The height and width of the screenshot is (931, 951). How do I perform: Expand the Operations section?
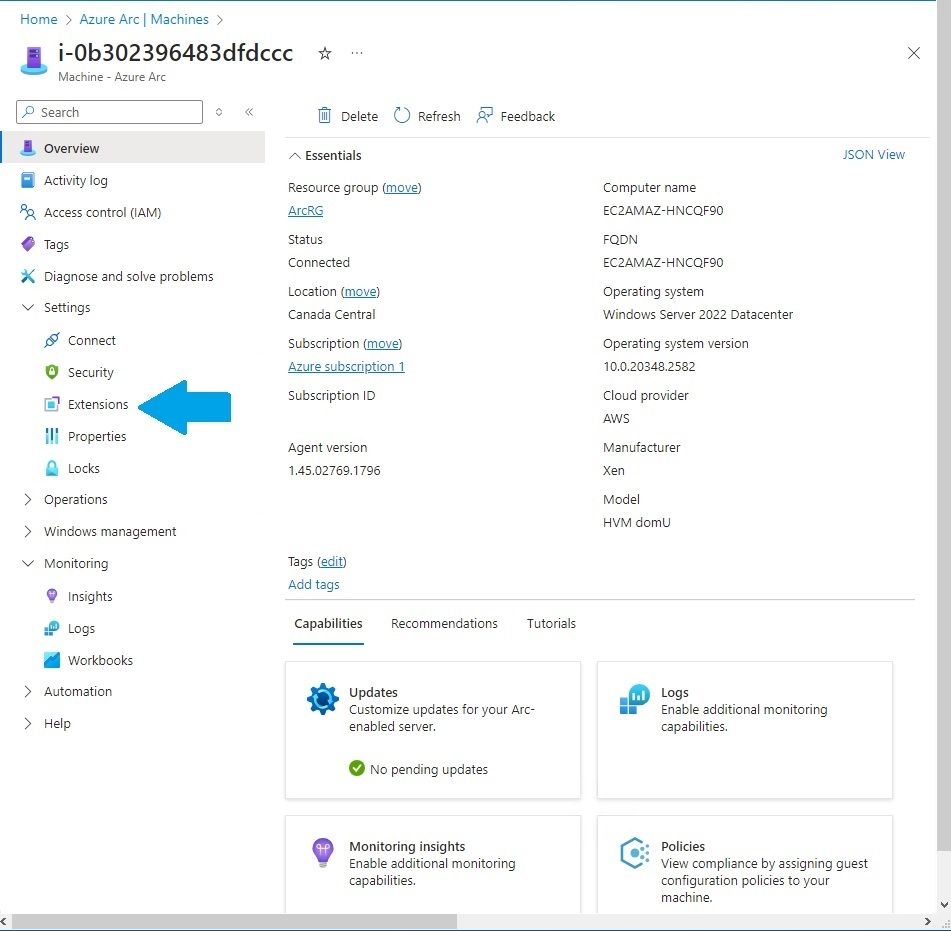pyautogui.click(x=28, y=499)
